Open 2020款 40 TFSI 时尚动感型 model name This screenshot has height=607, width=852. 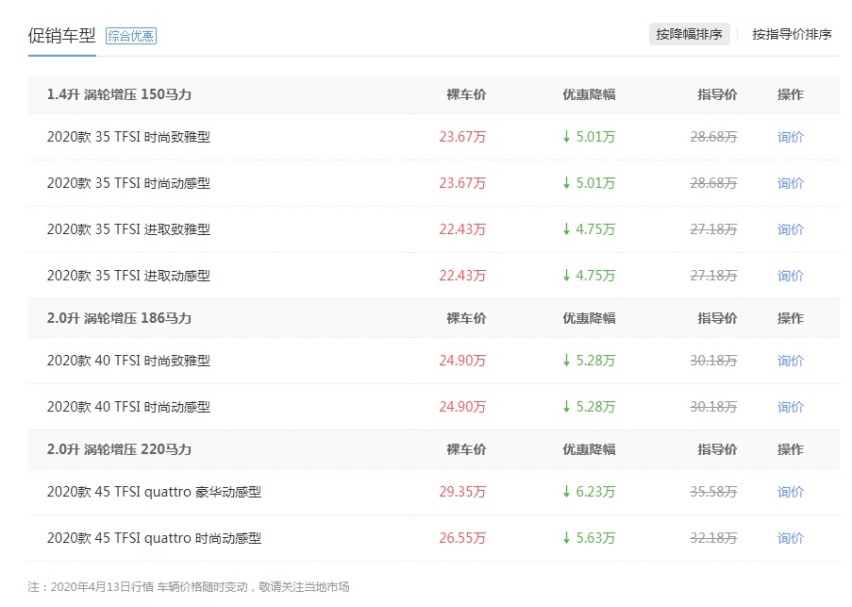click(128, 407)
